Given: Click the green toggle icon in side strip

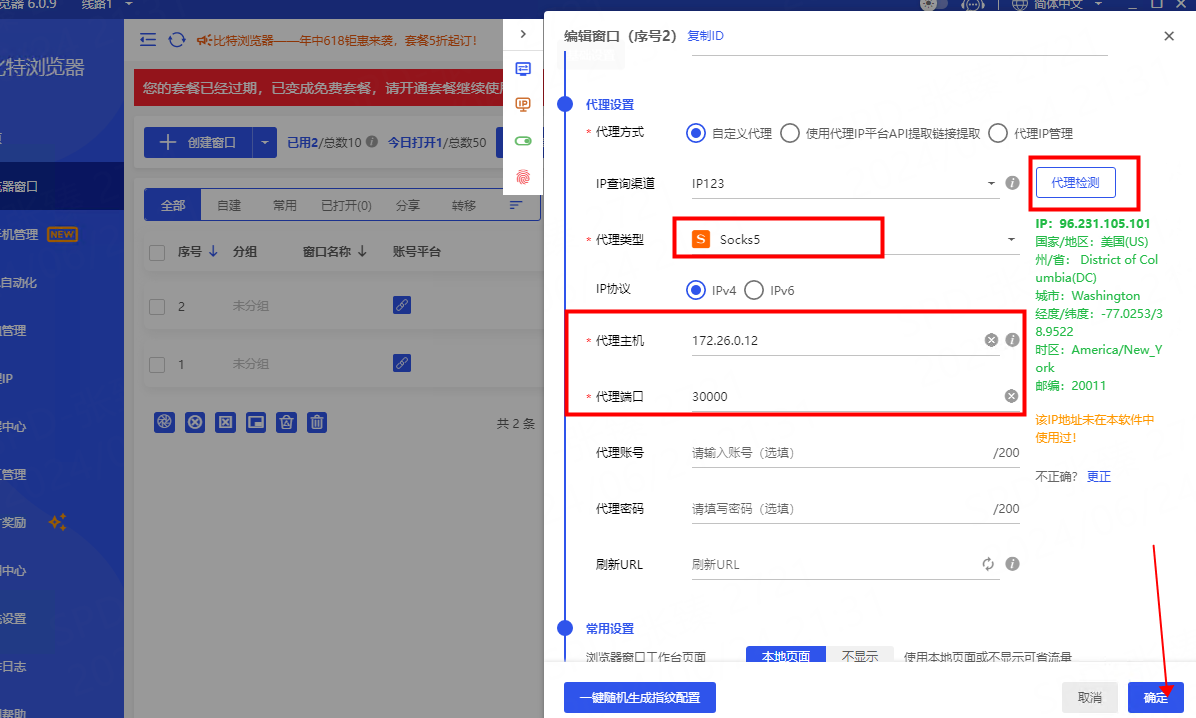Looking at the screenshot, I should 523,141.
